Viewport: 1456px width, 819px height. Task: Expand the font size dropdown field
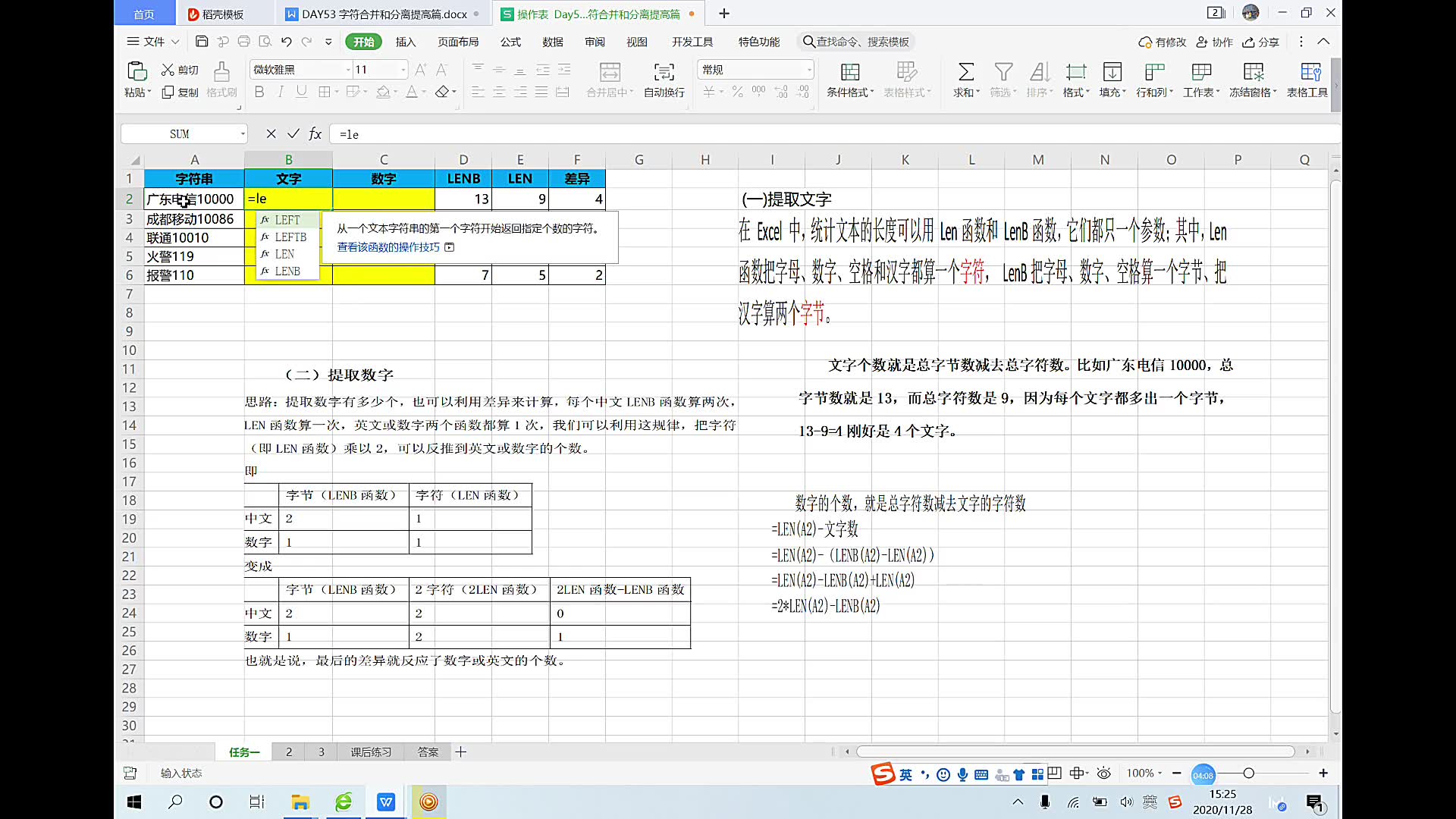coord(403,69)
